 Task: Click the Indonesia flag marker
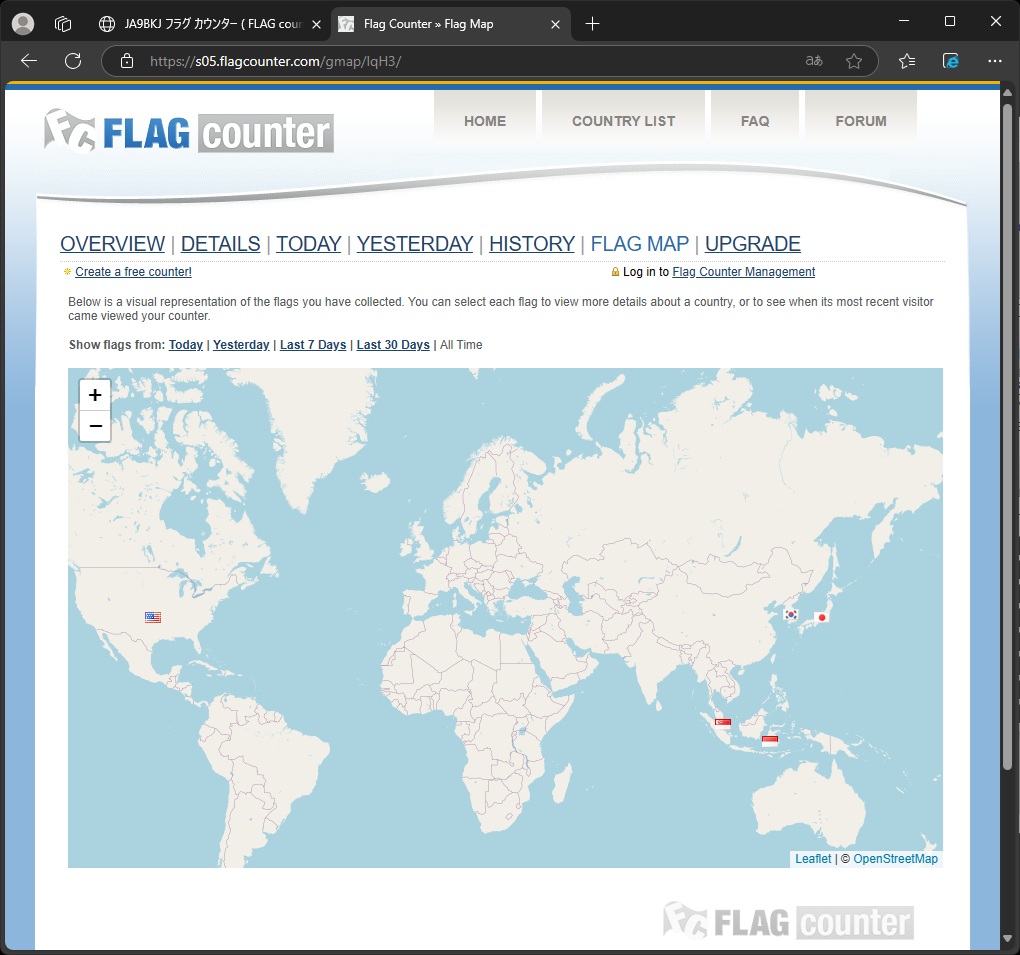(x=770, y=740)
